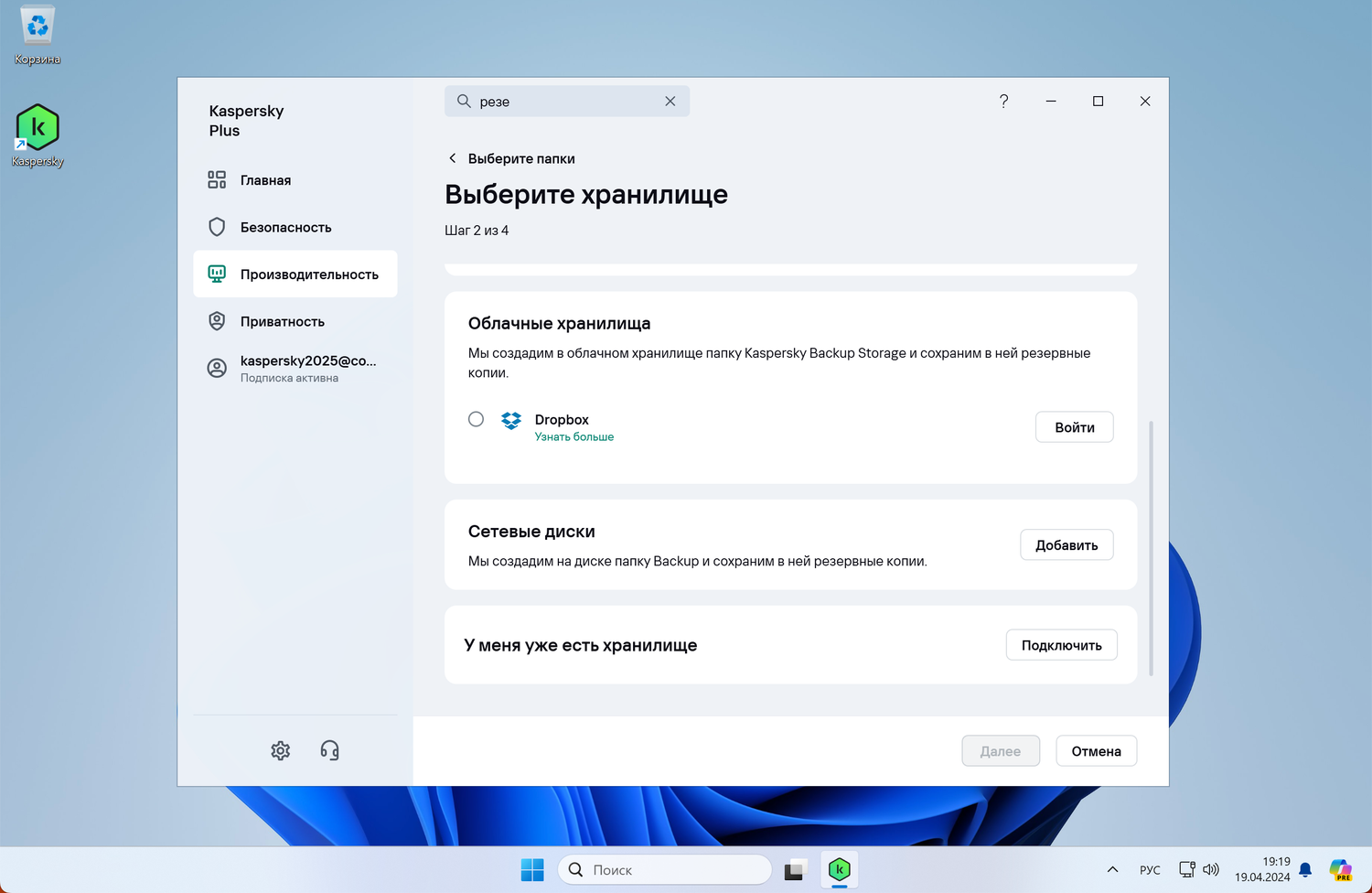The image size is (1372, 893).
Task: Switch input language via РУС indicator
Action: coord(1150,870)
